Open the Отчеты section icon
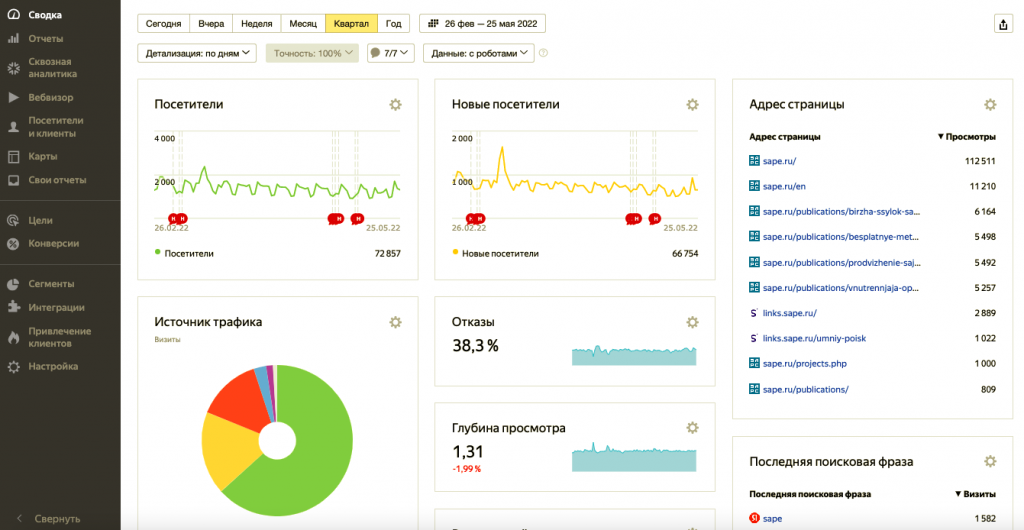 (13, 39)
